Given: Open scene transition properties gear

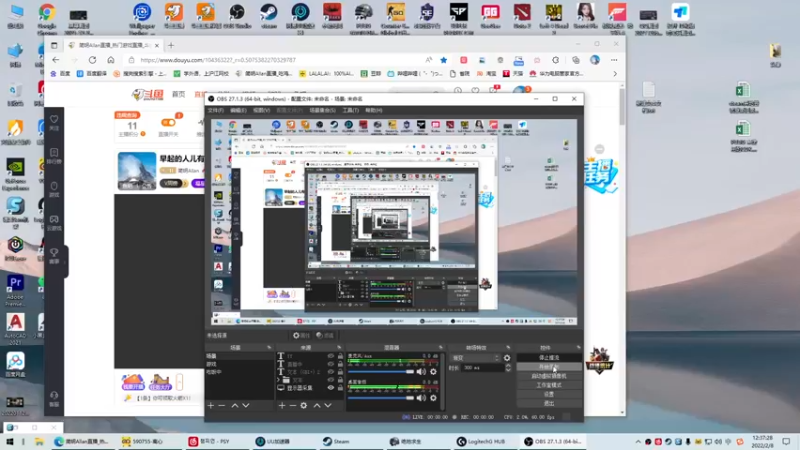Looking at the screenshot, I should click(x=507, y=358).
